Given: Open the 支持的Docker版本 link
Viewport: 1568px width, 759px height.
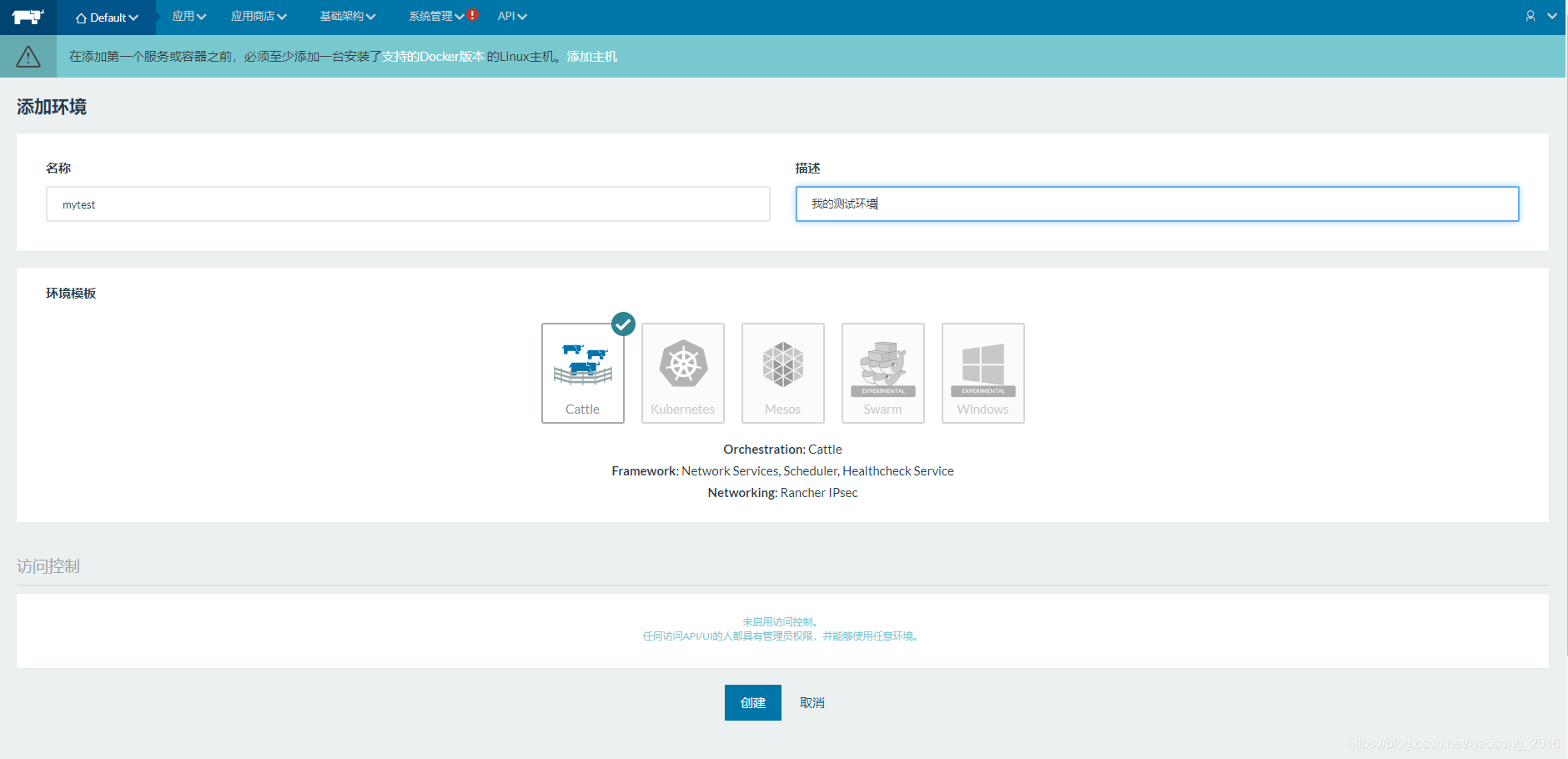Looking at the screenshot, I should (x=433, y=57).
